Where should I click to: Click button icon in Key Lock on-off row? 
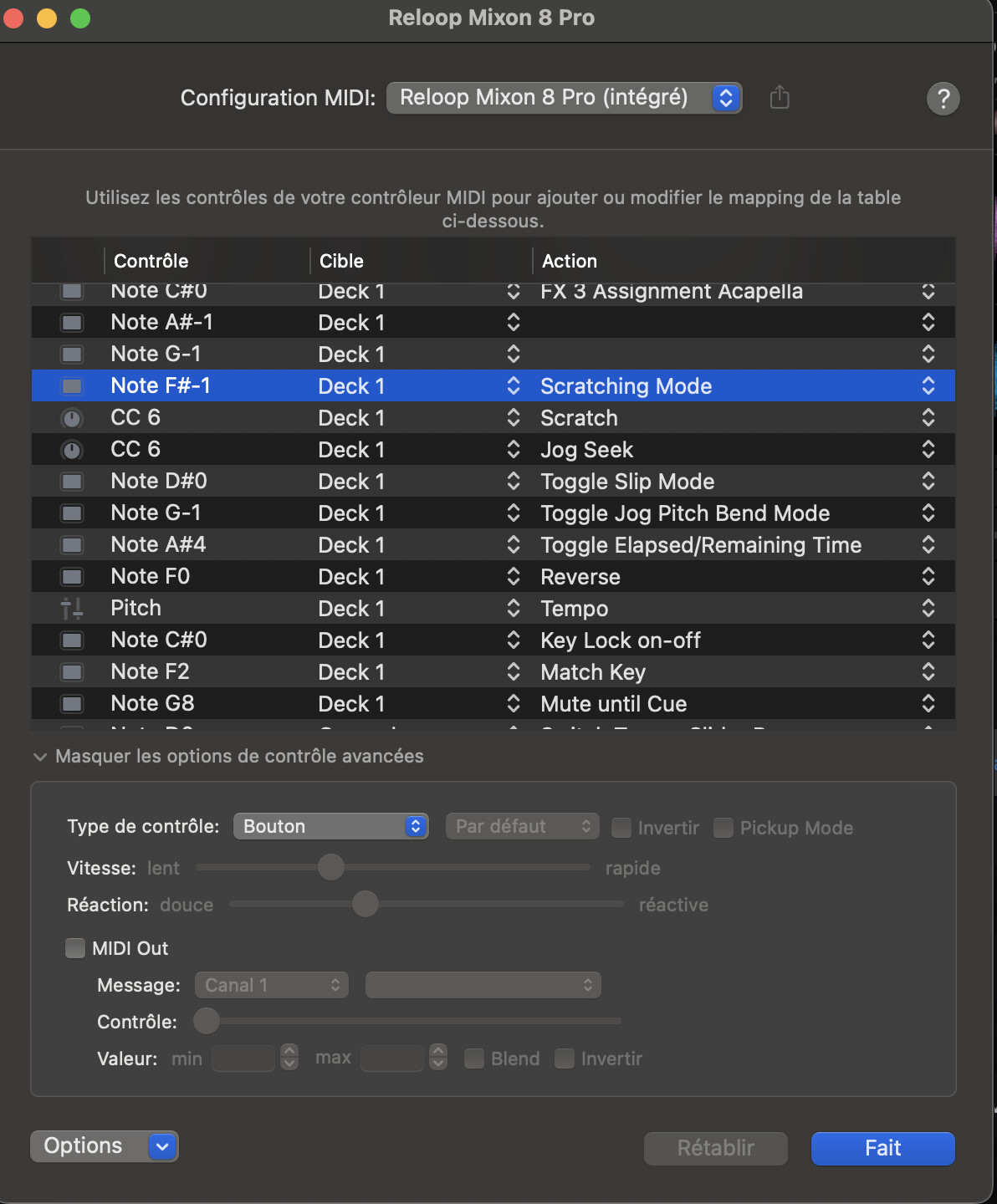(x=73, y=640)
